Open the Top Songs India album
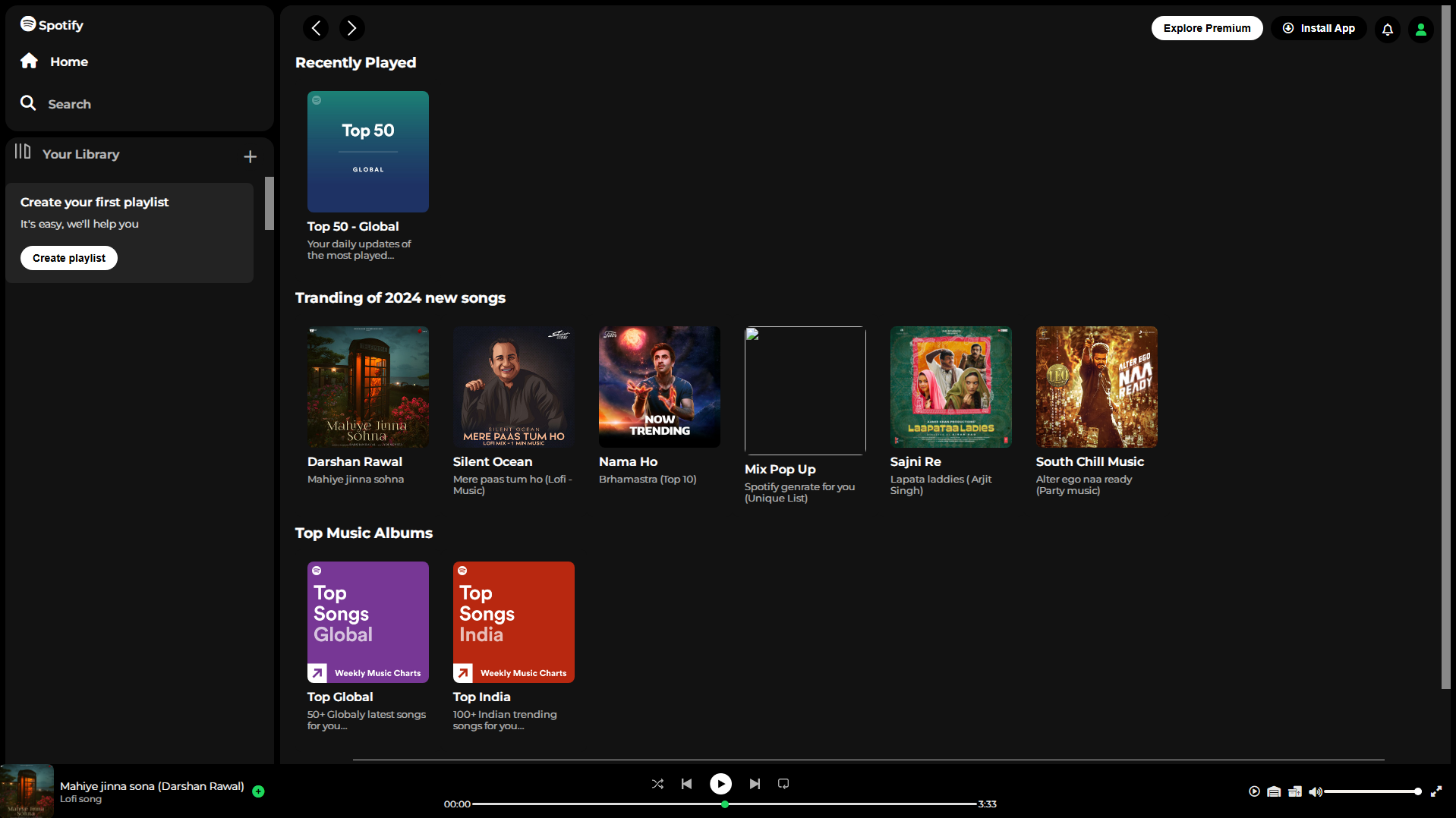The height and width of the screenshot is (818, 1456). (514, 622)
